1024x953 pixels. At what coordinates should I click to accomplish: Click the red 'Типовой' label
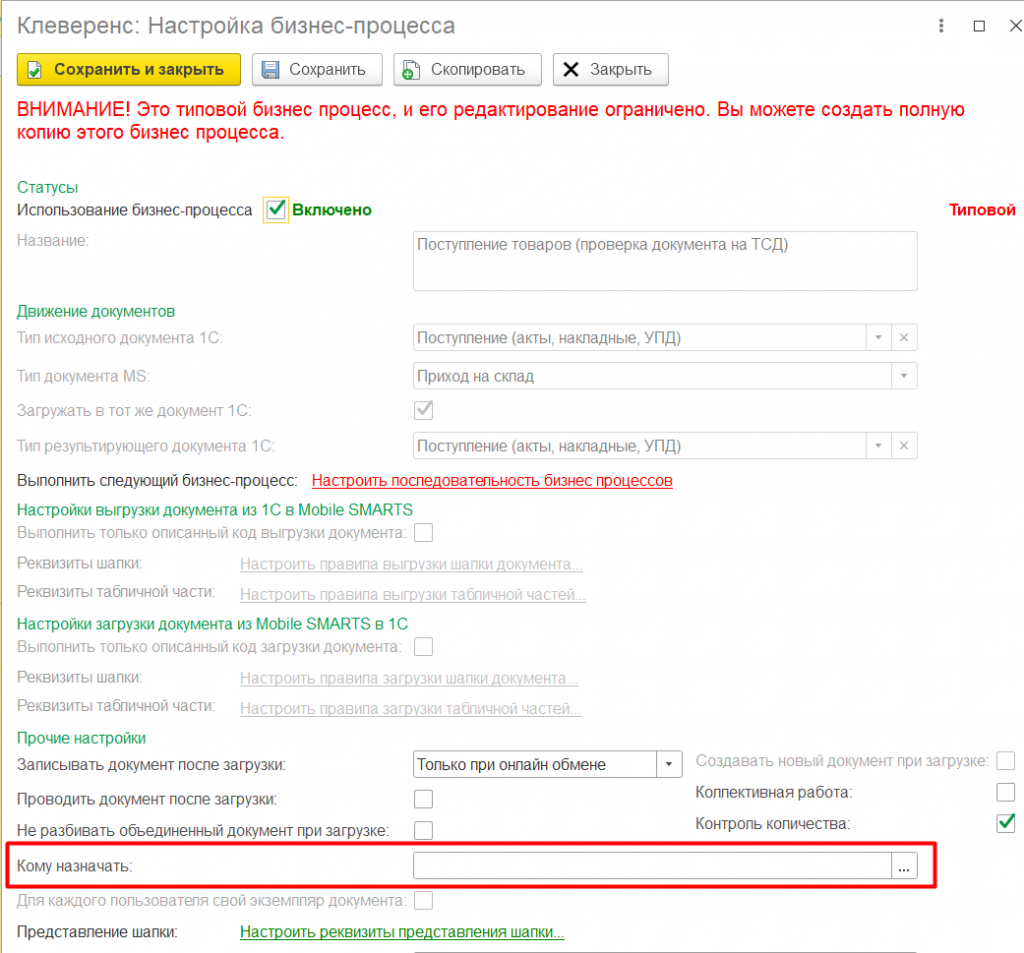pos(982,210)
